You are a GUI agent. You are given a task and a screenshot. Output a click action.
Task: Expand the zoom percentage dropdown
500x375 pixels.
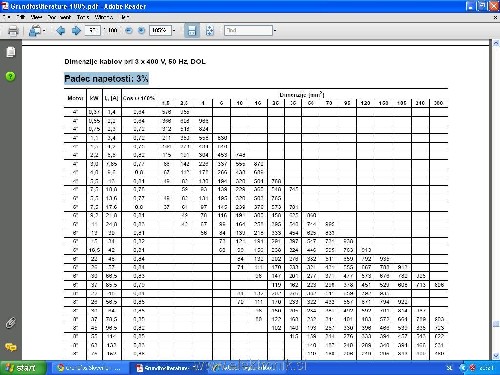174,31
